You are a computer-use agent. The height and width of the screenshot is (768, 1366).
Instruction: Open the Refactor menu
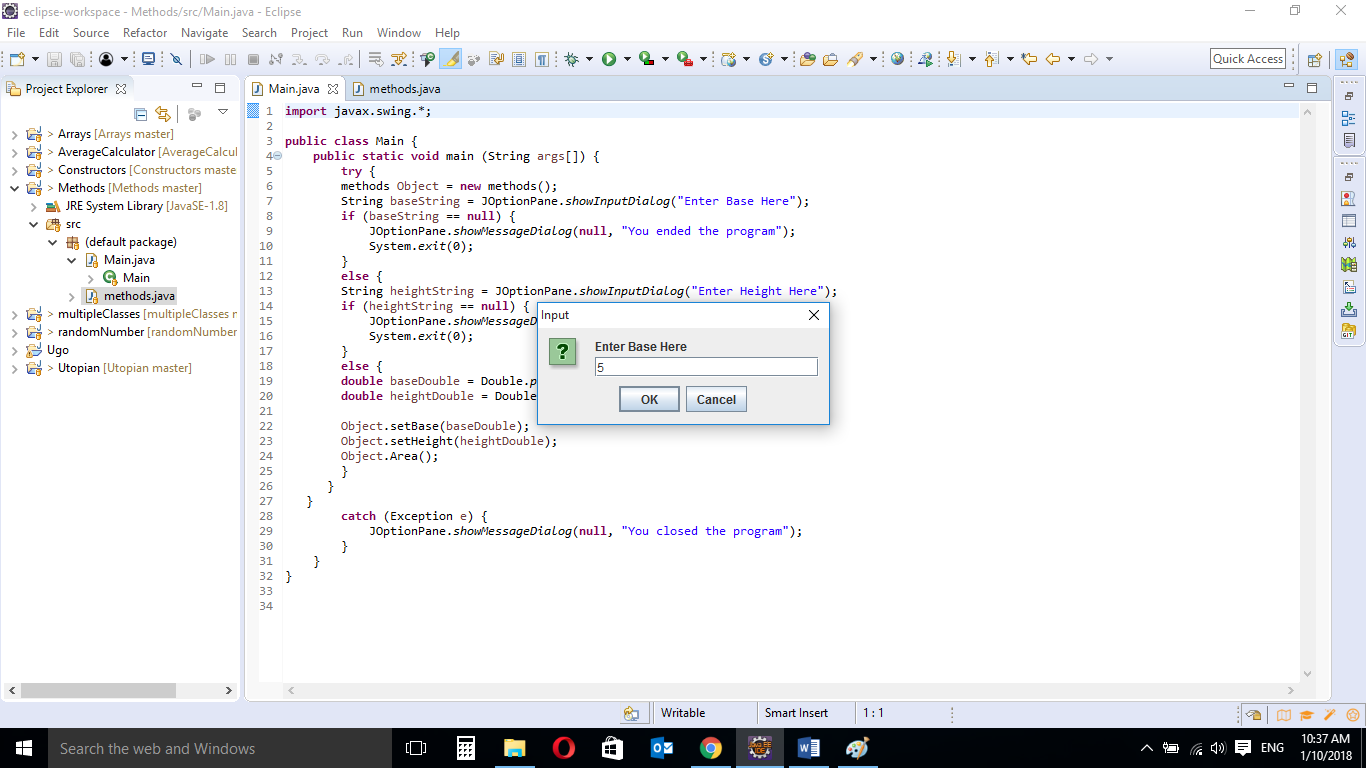point(145,33)
